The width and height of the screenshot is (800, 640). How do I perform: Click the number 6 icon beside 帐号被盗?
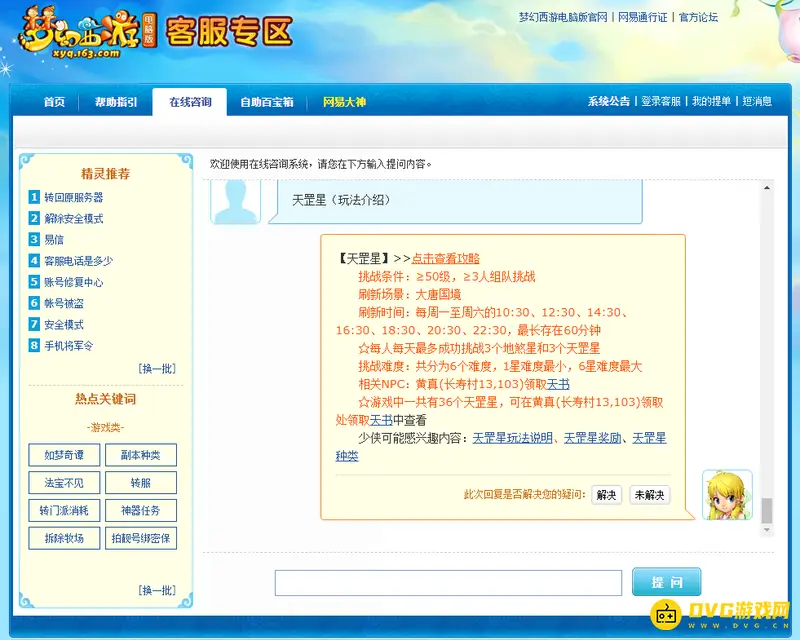click(34, 303)
